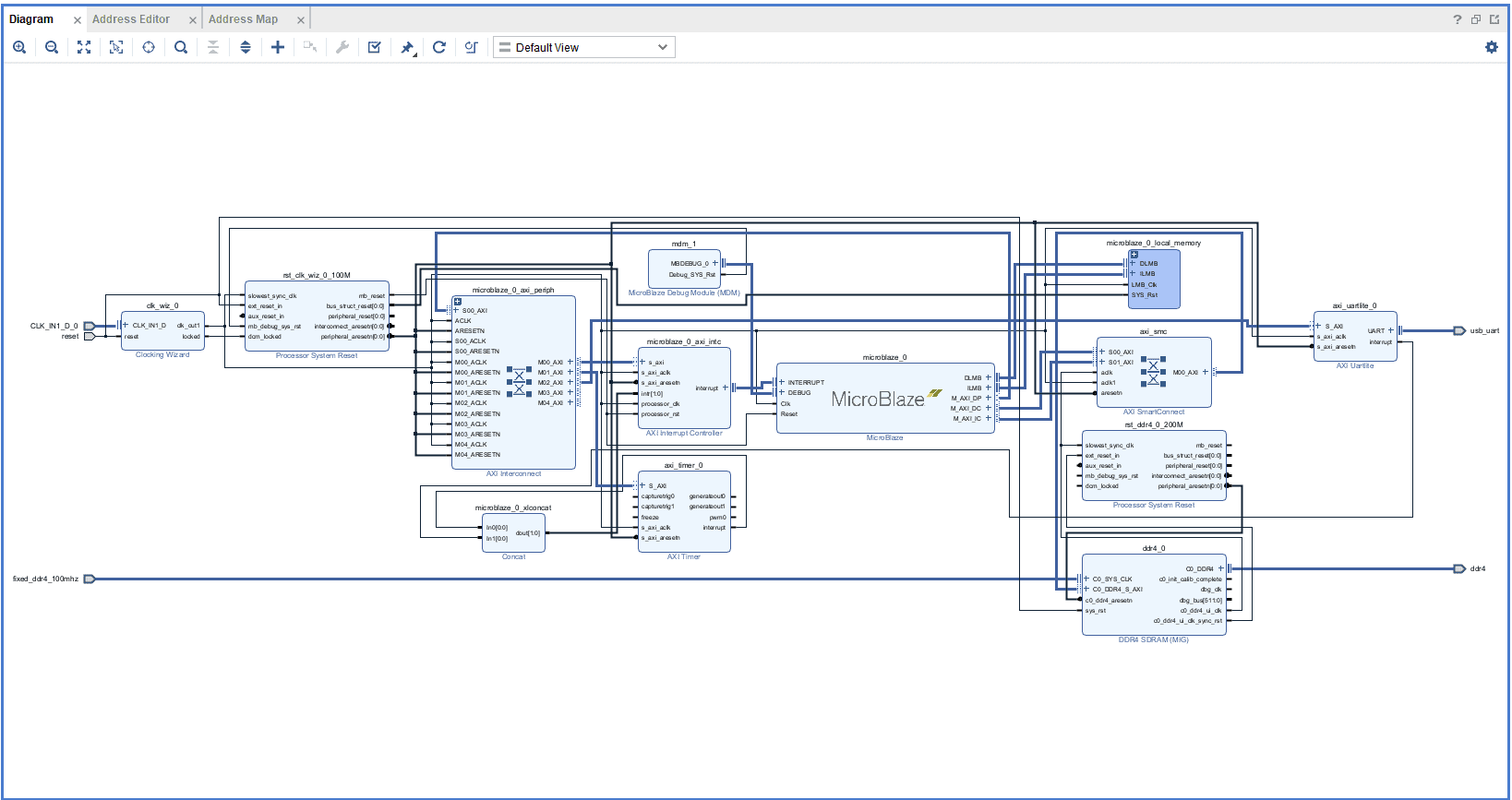Expand the microblaze_0_axi_periph block
This screenshot has height=800, width=1512.
pyautogui.click(x=457, y=302)
